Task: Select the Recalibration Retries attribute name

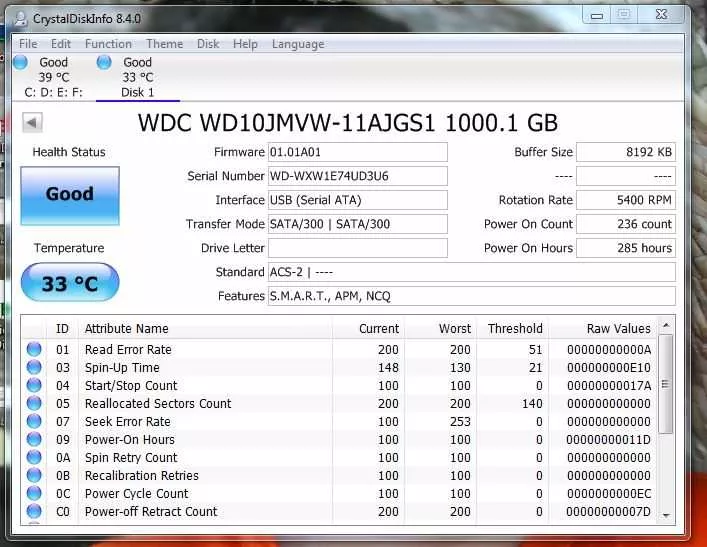Action: point(142,476)
